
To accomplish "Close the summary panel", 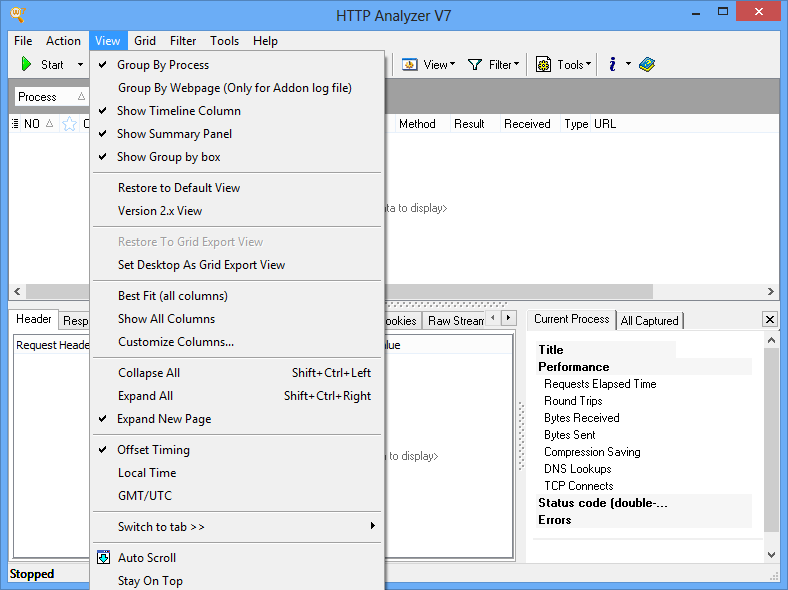I will (770, 319).
